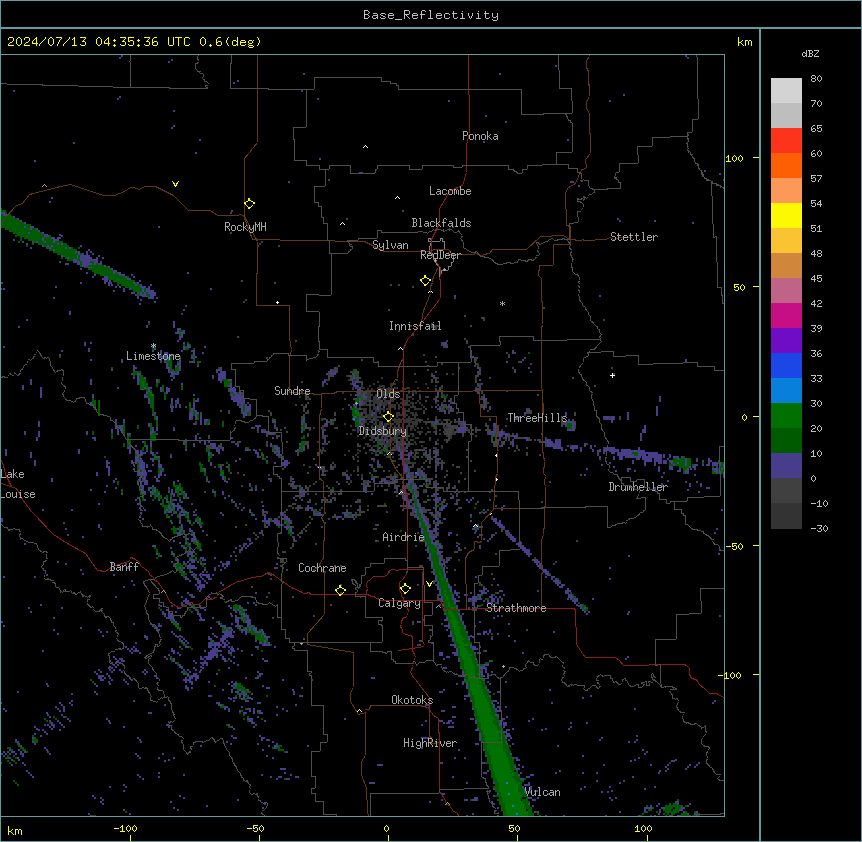862x842 pixels.
Task: Select the Sylvan label on the map
Action: point(390,245)
